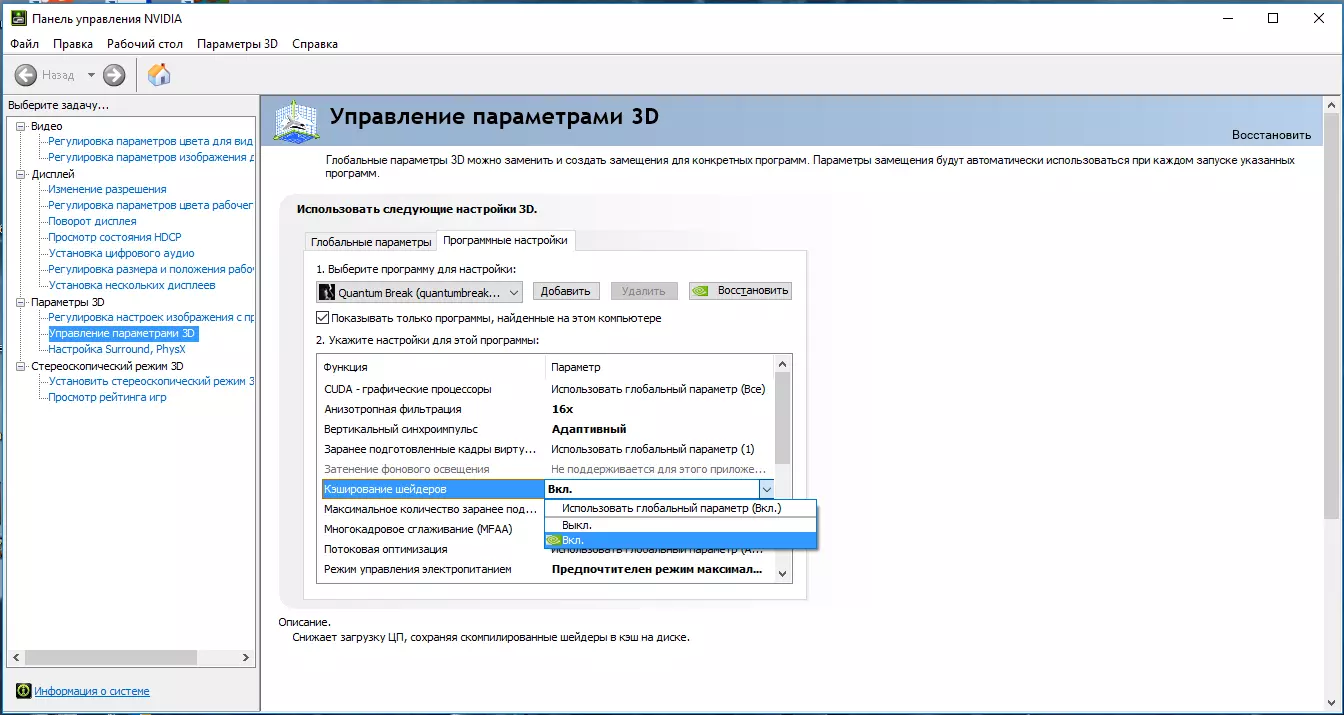
Task: Select 'Использовать глобальный параметр (Вкл.)' option
Action: pos(680,508)
